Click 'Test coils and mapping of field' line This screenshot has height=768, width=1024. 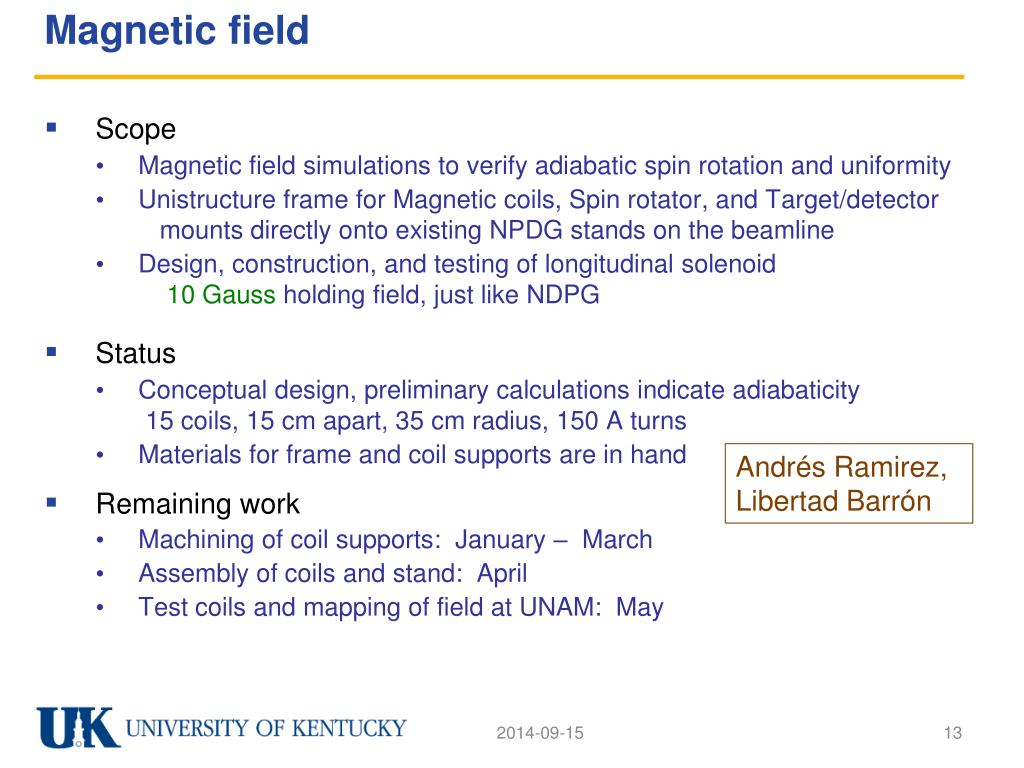[x=400, y=607]
